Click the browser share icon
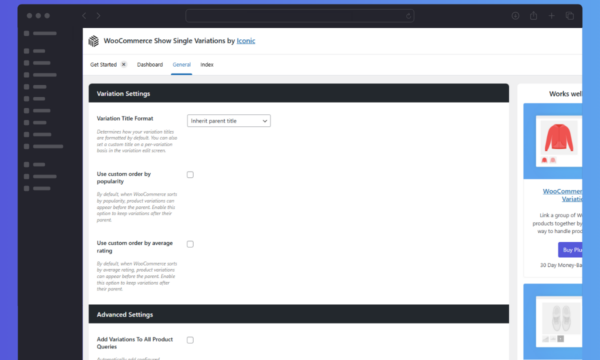 pyautogui.click(x=533, y=16)
